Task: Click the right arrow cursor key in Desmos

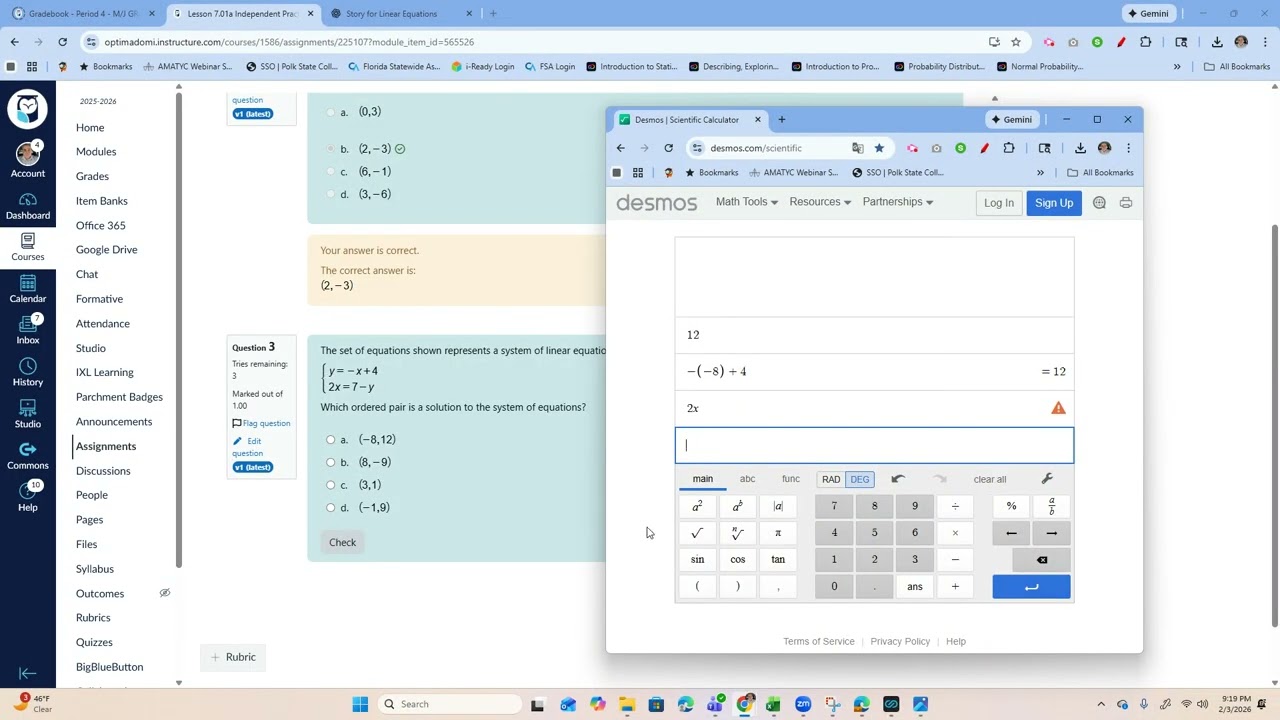Action: tap(1051, 533)
